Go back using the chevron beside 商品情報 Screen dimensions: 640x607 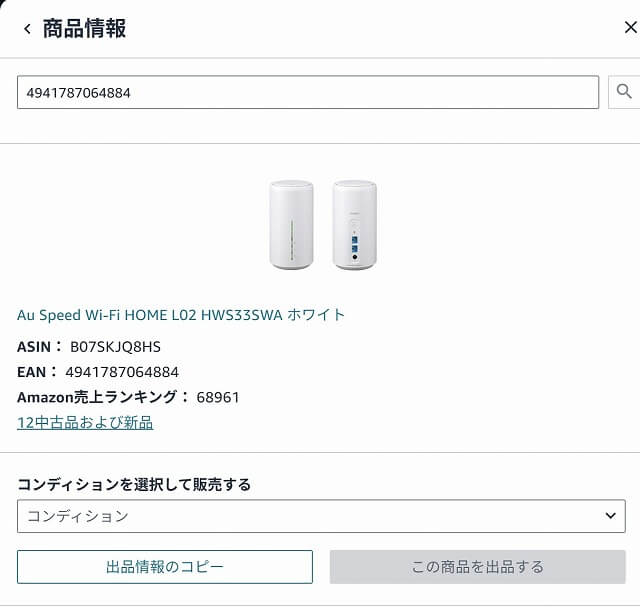coord(27,29)
